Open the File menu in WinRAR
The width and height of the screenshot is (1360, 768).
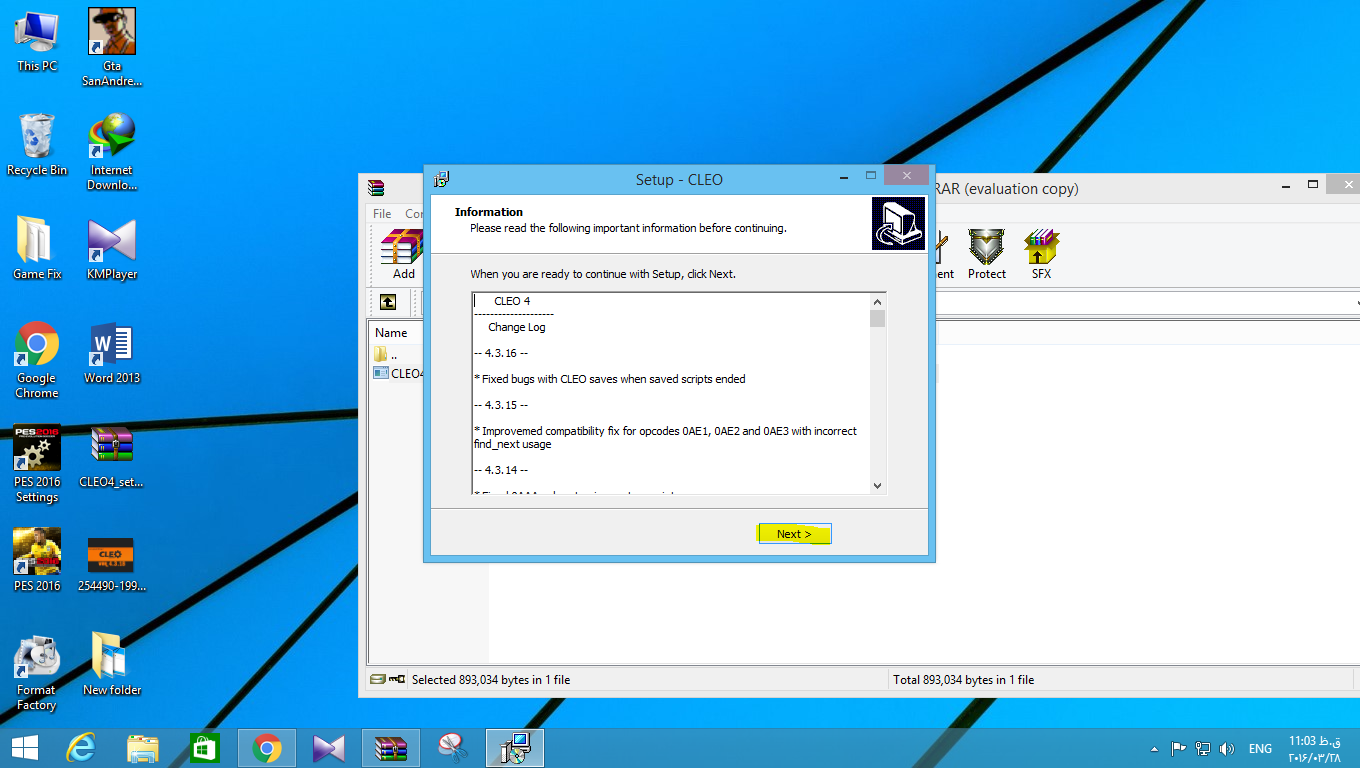click(x=382, y=214)
